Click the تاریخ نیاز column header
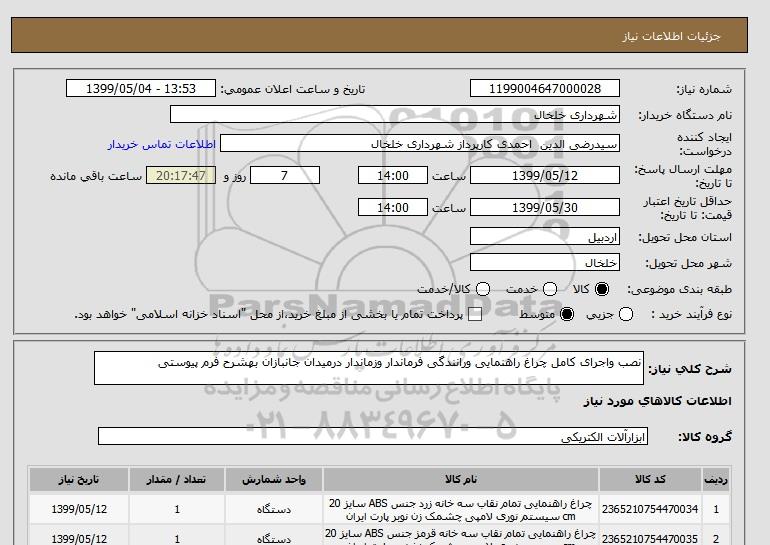Viewport: 770px width, 545px height. [x=79, y=479]
